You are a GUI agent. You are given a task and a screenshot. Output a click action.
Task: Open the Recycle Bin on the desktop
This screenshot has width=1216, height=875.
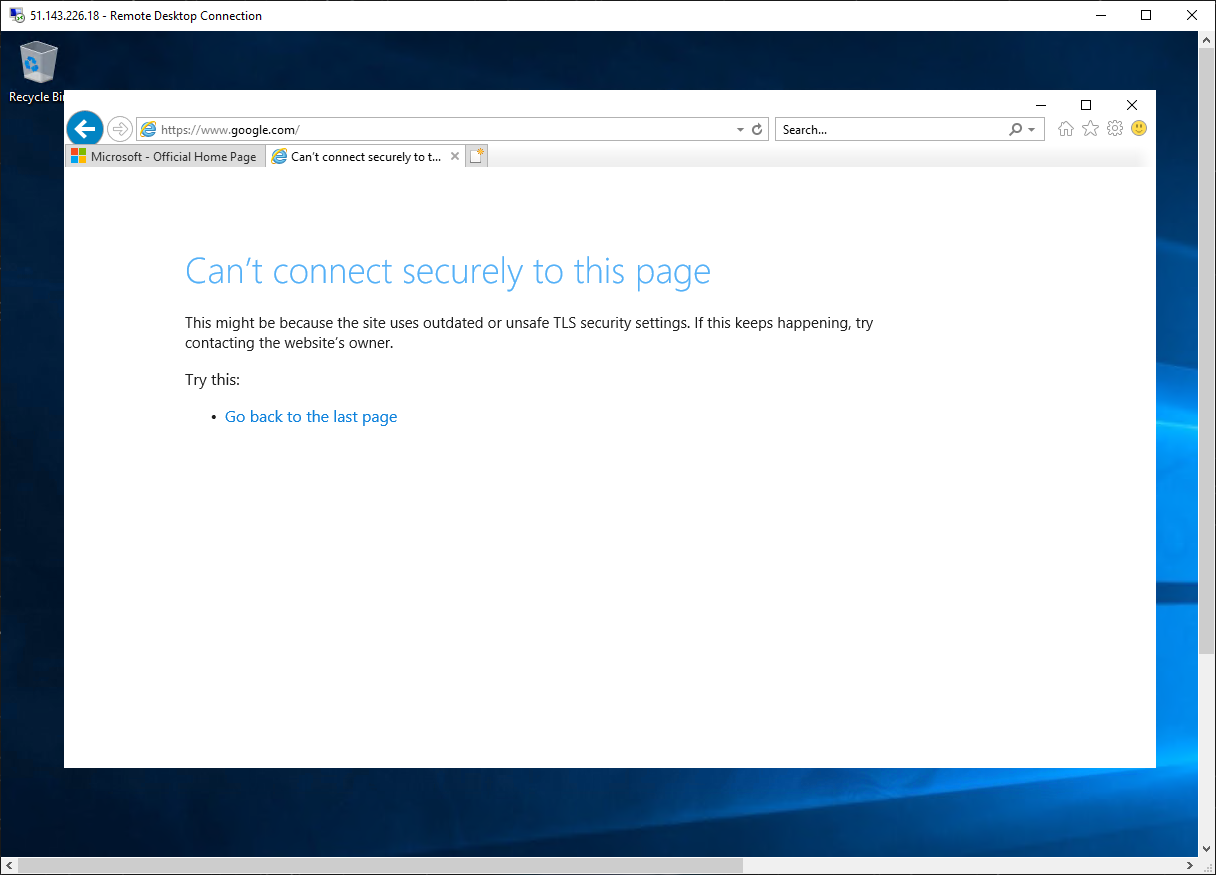coord(37,62)
